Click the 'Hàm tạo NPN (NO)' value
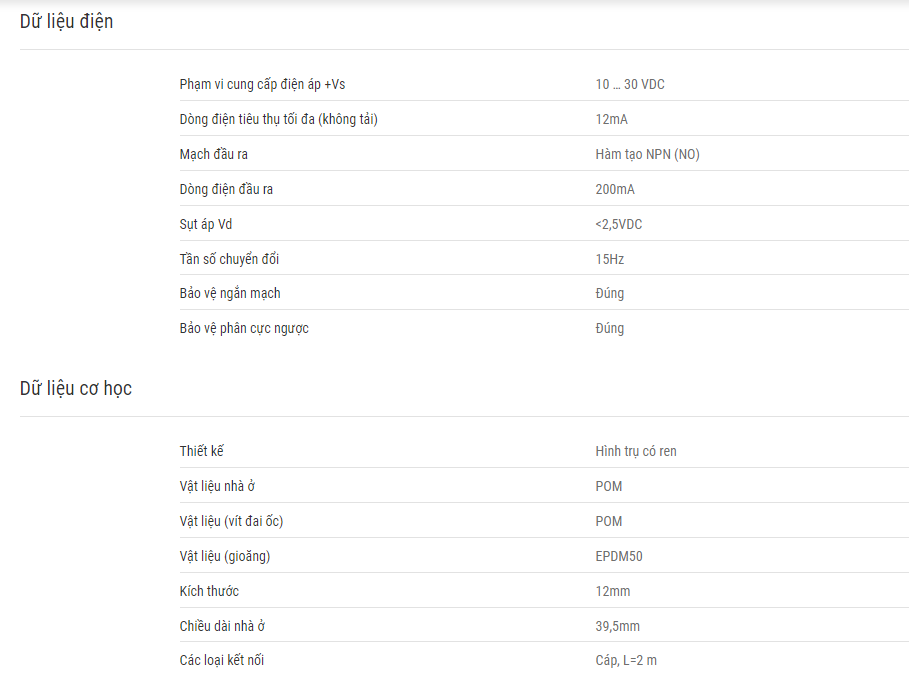909x686 pixels. [647, 155]
